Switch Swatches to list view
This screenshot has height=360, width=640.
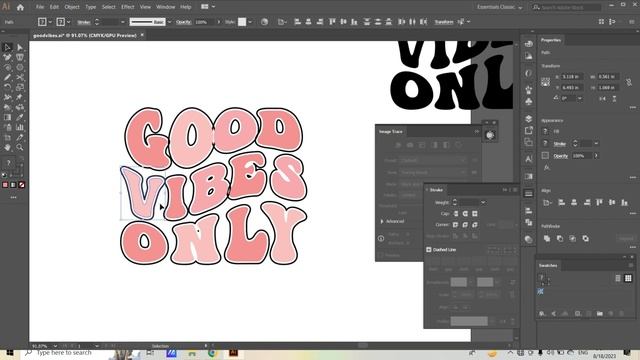(x=618, y=278)
